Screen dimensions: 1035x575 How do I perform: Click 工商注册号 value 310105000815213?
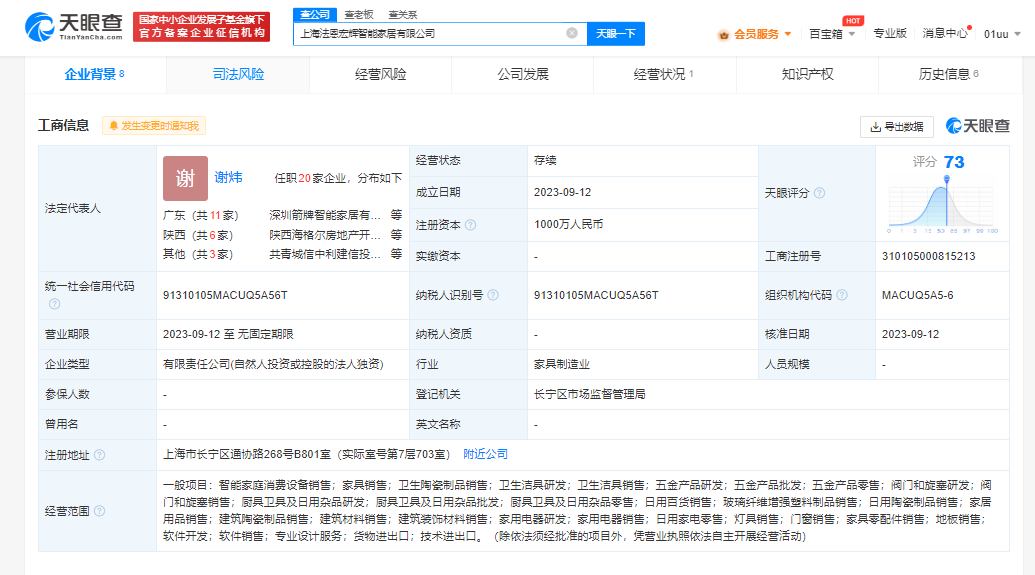928,256
